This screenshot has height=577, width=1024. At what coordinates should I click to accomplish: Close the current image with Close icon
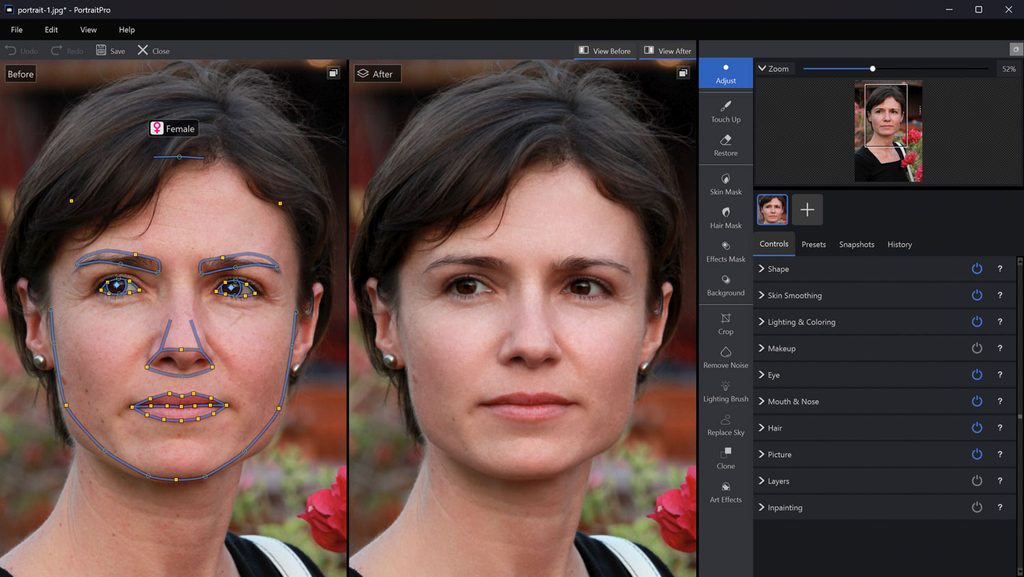click(142, 50)
